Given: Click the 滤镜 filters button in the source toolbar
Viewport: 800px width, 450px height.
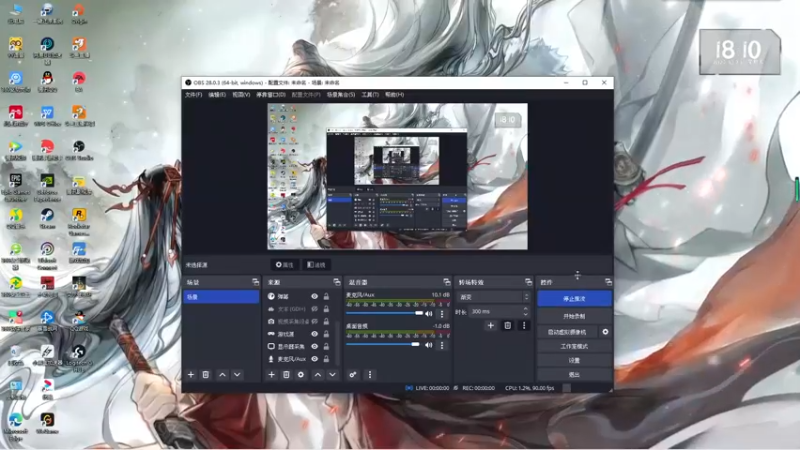Looking at the screenshot, I should tap(316, 265).
